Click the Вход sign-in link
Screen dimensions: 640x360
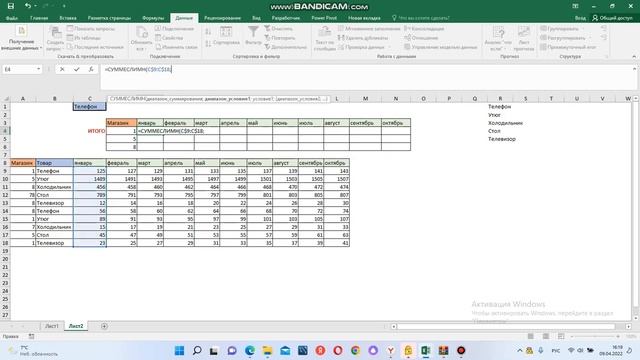click(580, 18)
